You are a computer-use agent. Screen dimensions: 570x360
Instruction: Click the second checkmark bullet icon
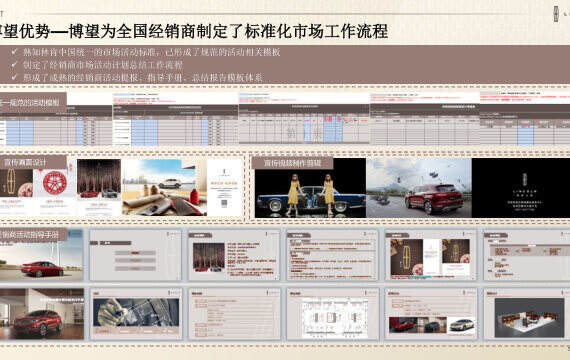pos(14,65)
